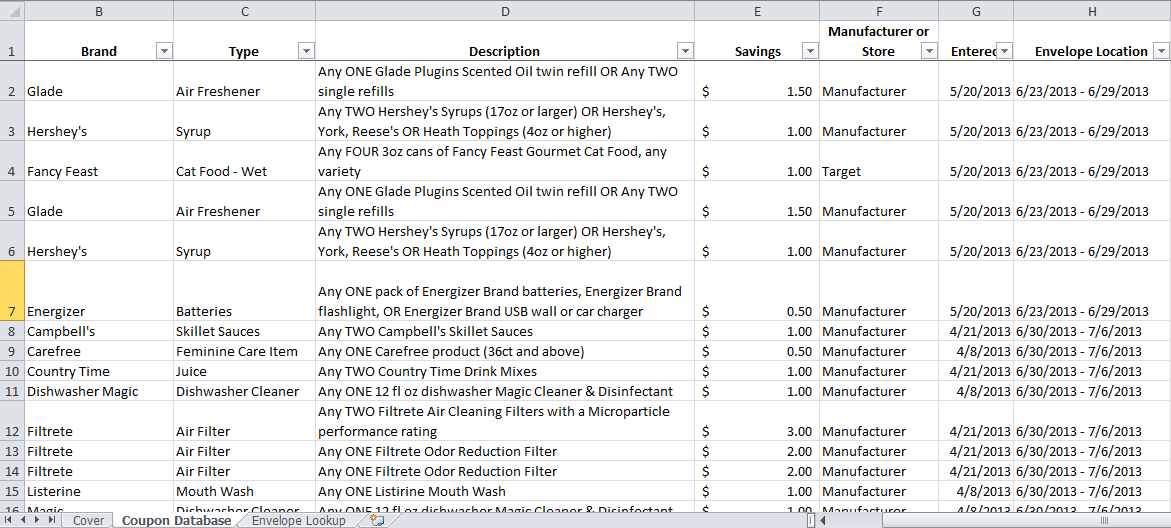The width and height of the screenshot is (1171, 528).
Task: Click the Listerine brand cell
Action: pos(99,491)
